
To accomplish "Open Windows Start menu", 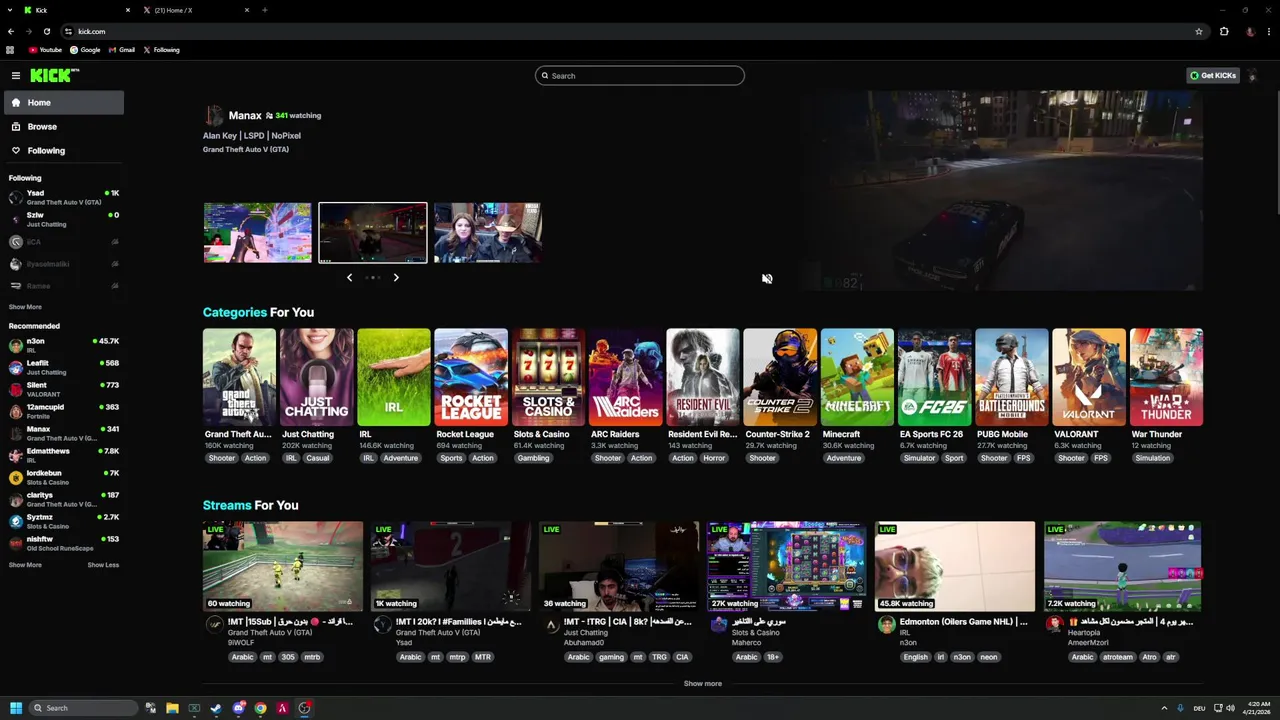I will pyautogui.click(x=16, y=708).
